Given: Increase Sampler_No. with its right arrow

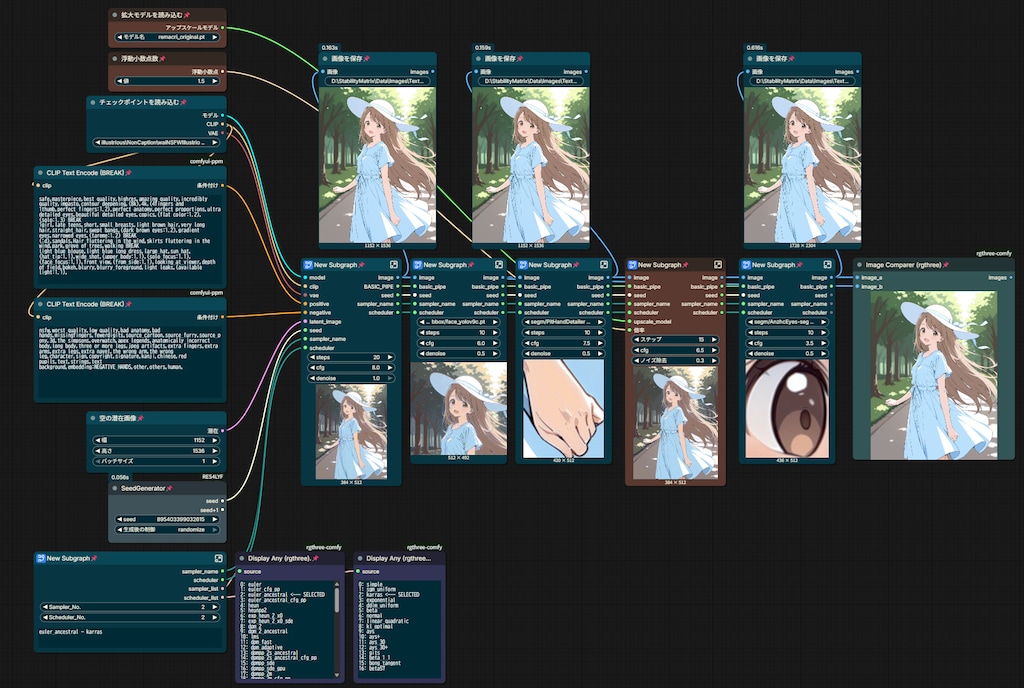Looking at the screenshot, I should click(215, 606).
